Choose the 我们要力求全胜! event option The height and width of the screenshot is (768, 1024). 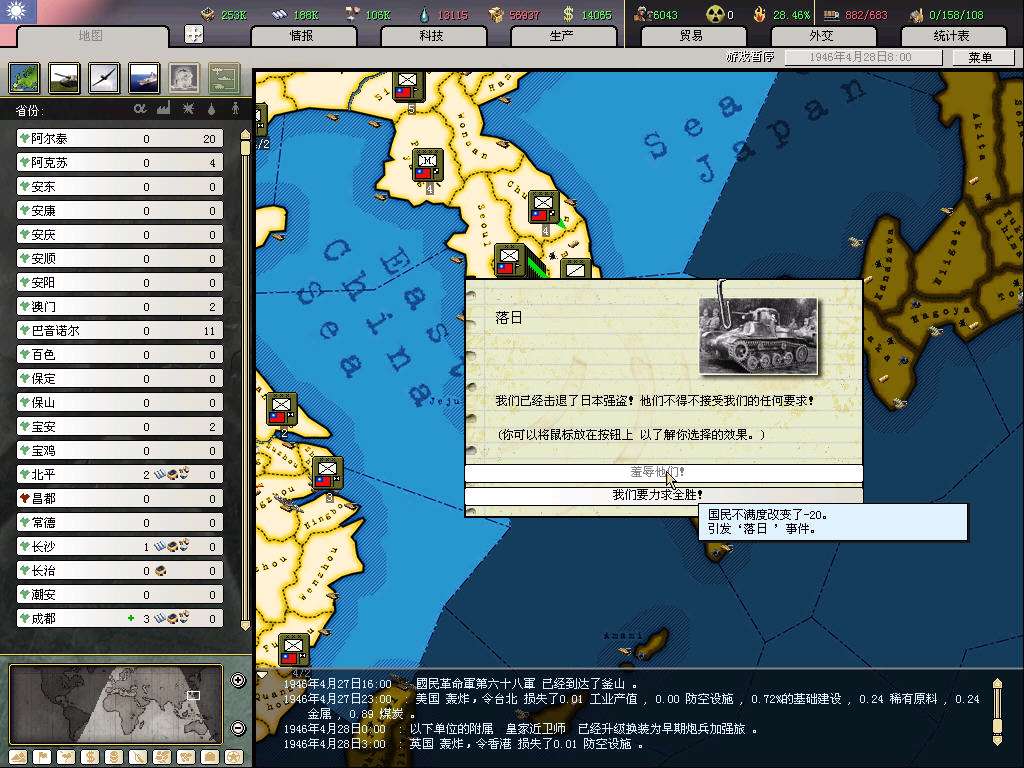[664, 495]
